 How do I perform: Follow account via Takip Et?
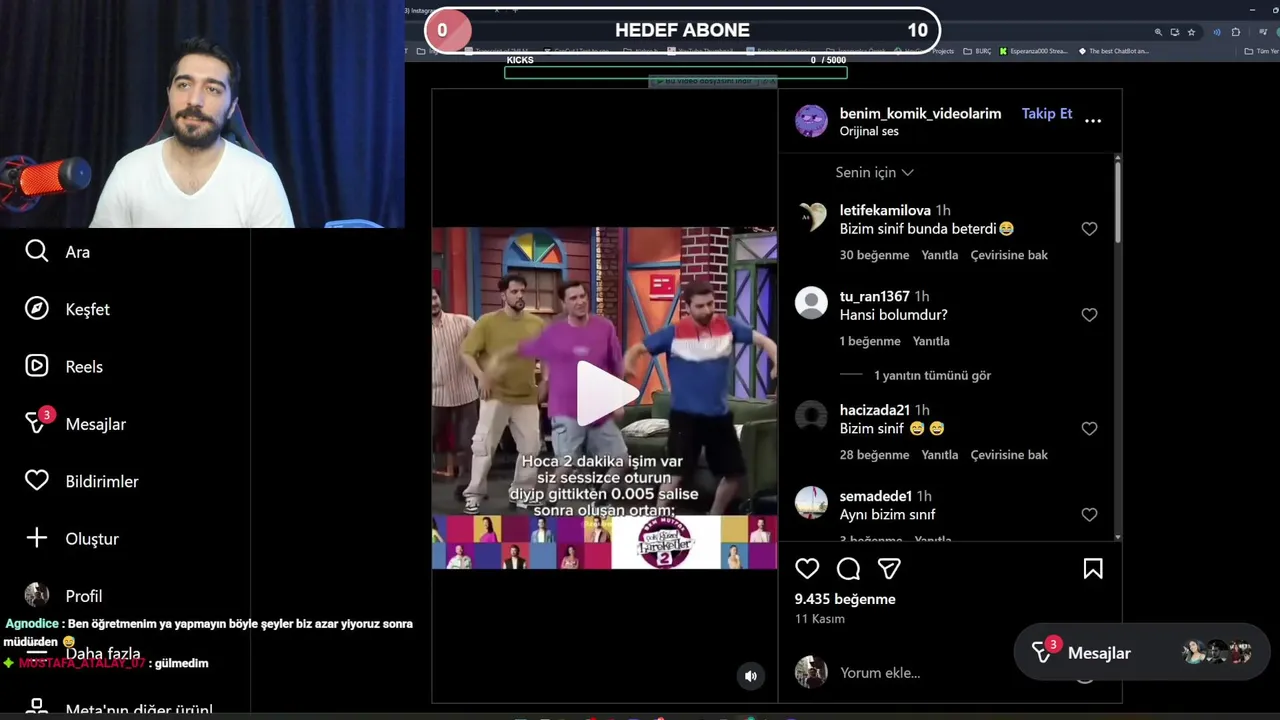click(1047, 113)
